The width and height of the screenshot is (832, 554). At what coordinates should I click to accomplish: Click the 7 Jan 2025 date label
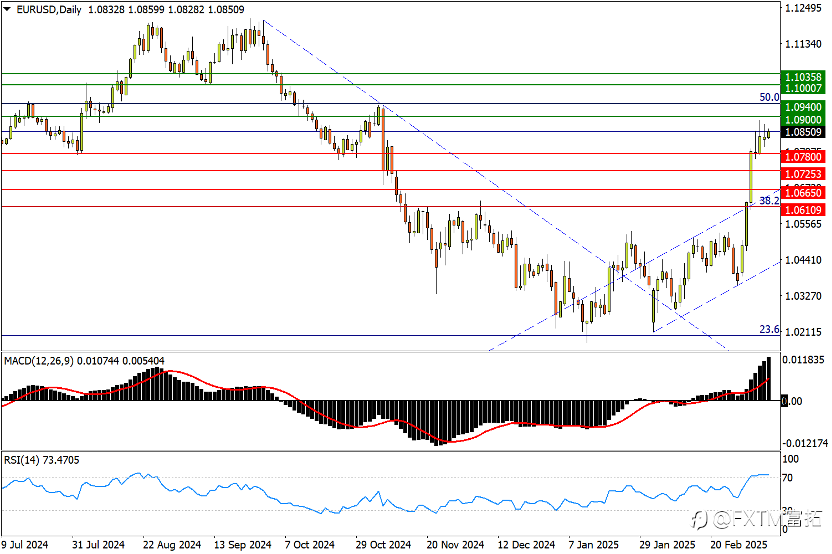pos(594,545)
